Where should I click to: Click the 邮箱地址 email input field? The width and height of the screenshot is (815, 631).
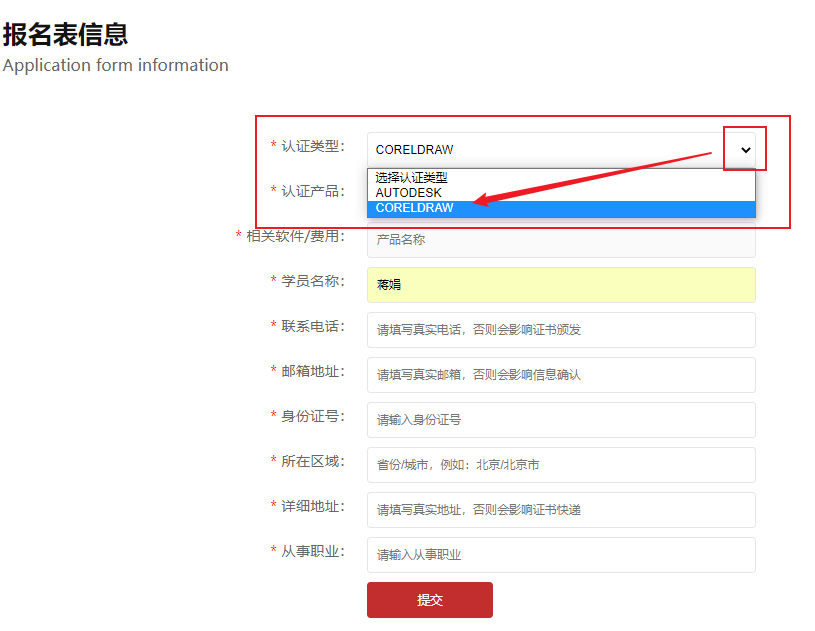point(561,375)
